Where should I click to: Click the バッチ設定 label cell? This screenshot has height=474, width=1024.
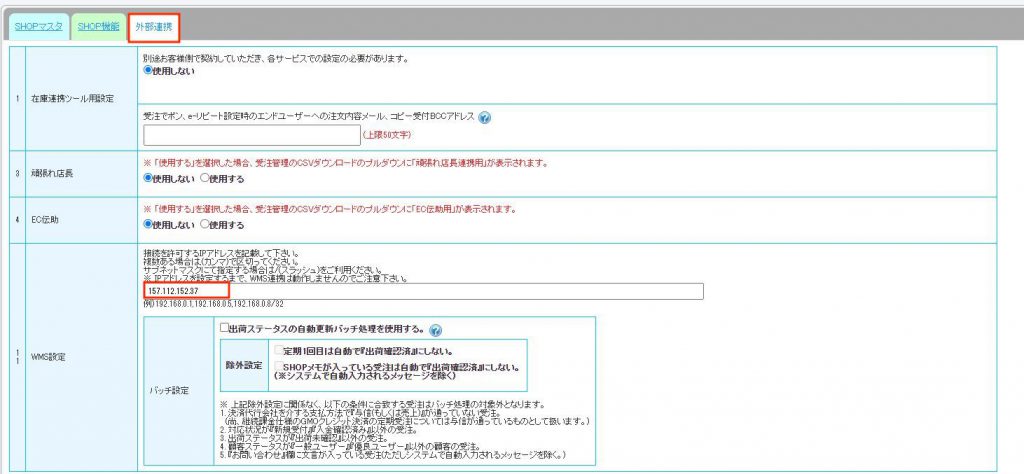tap(180, 392)
